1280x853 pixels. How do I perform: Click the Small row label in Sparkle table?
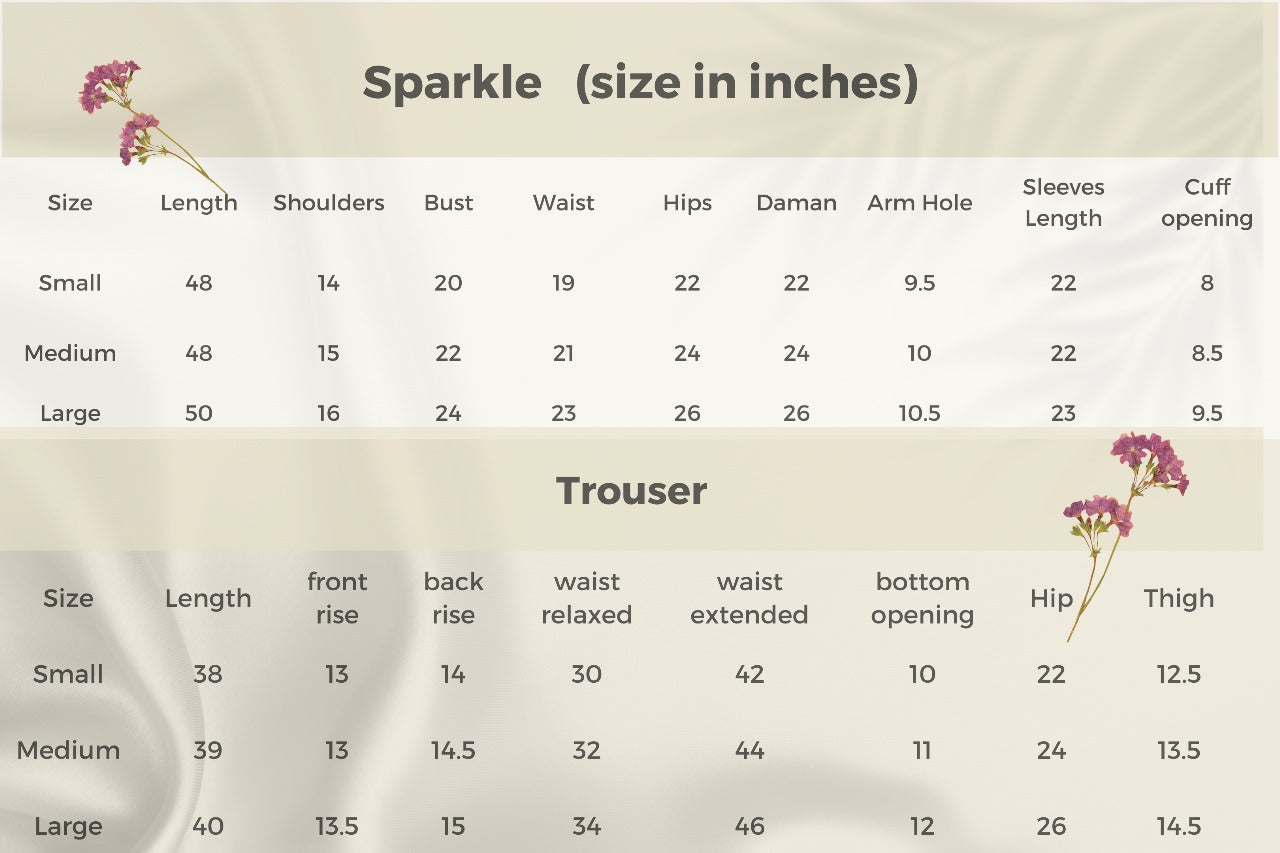point(70,283)
